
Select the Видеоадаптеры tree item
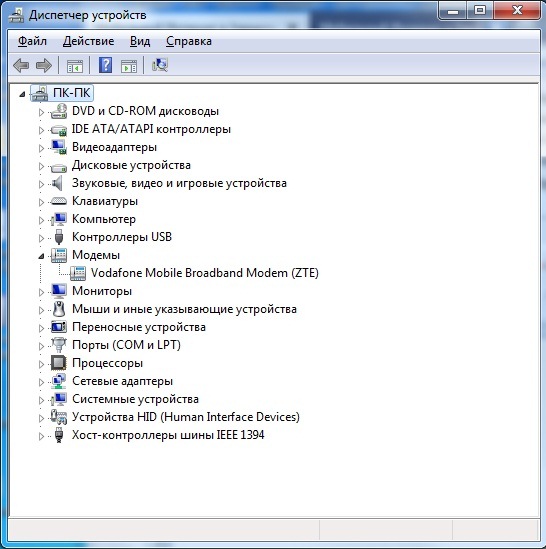[114, 147]
